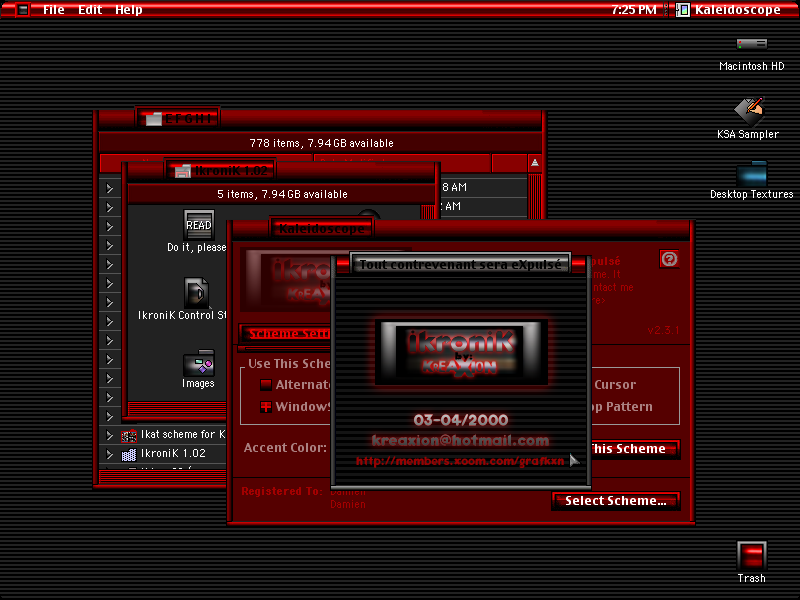Viewport: 800px width, 600px height.
Task: Select the KSA Sampler desktop icon
Action: pos(748,111)
